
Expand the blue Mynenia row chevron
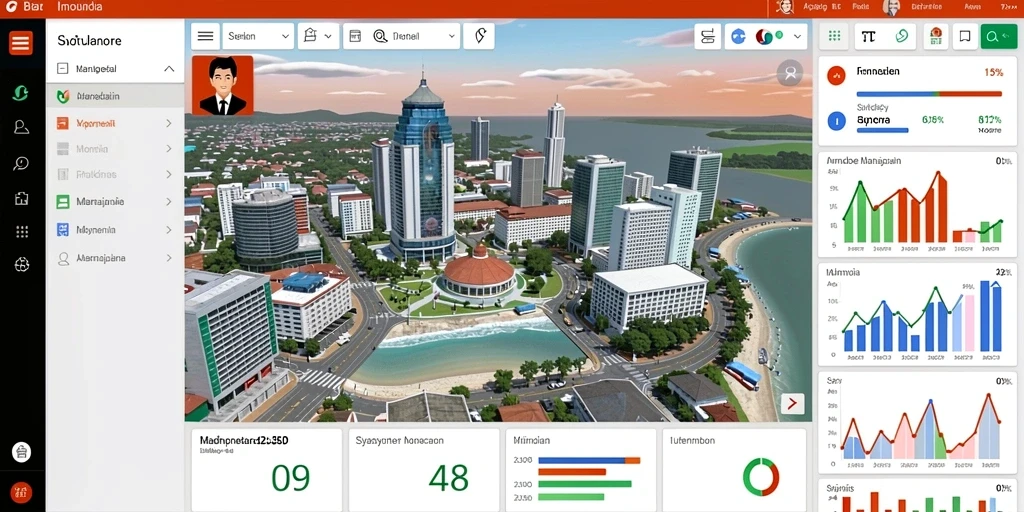coord(169,230)
